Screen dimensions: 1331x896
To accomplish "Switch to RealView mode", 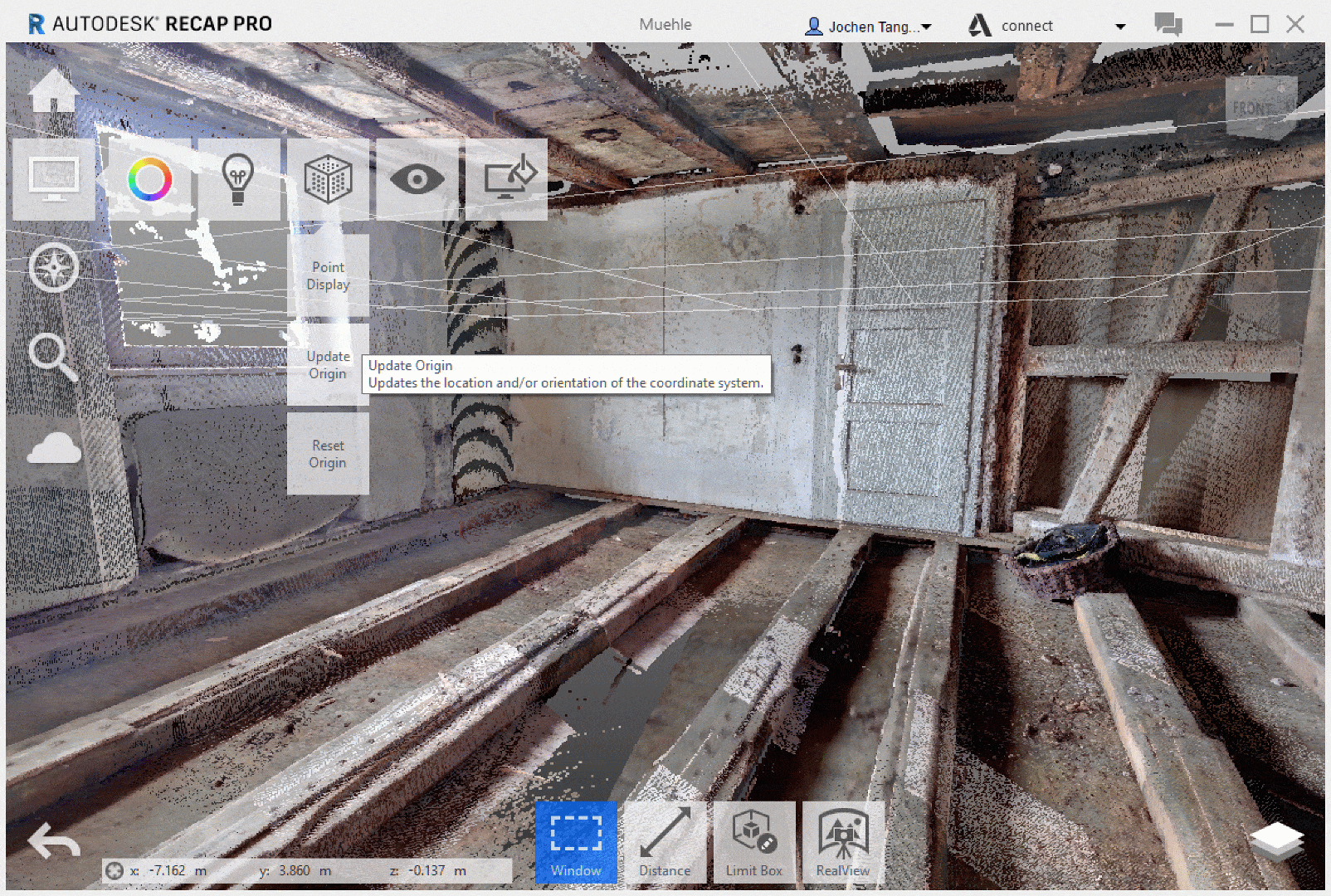I will [844, 842].
